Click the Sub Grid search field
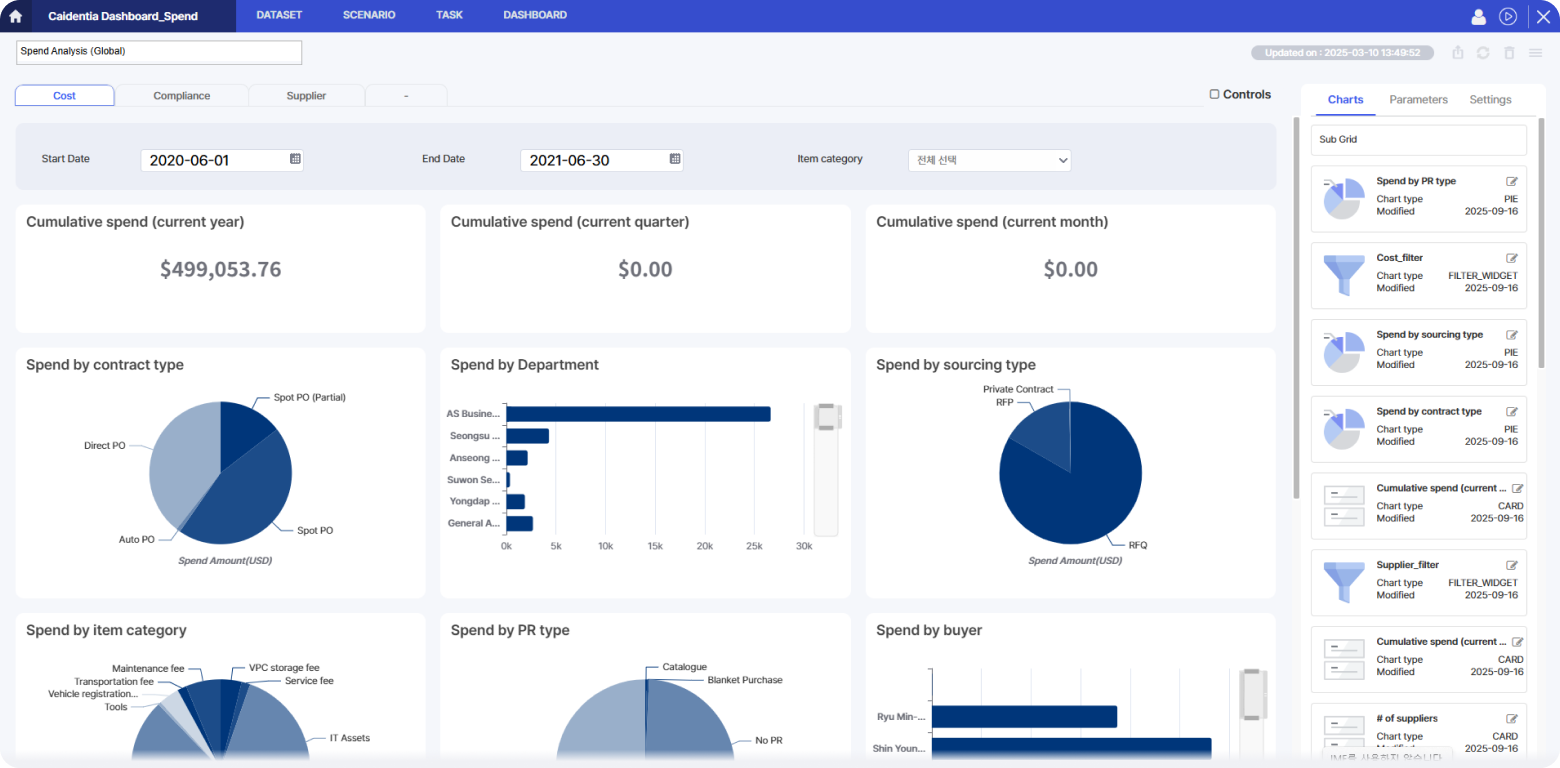The image size is (1560, 768). coord(1418,140)
